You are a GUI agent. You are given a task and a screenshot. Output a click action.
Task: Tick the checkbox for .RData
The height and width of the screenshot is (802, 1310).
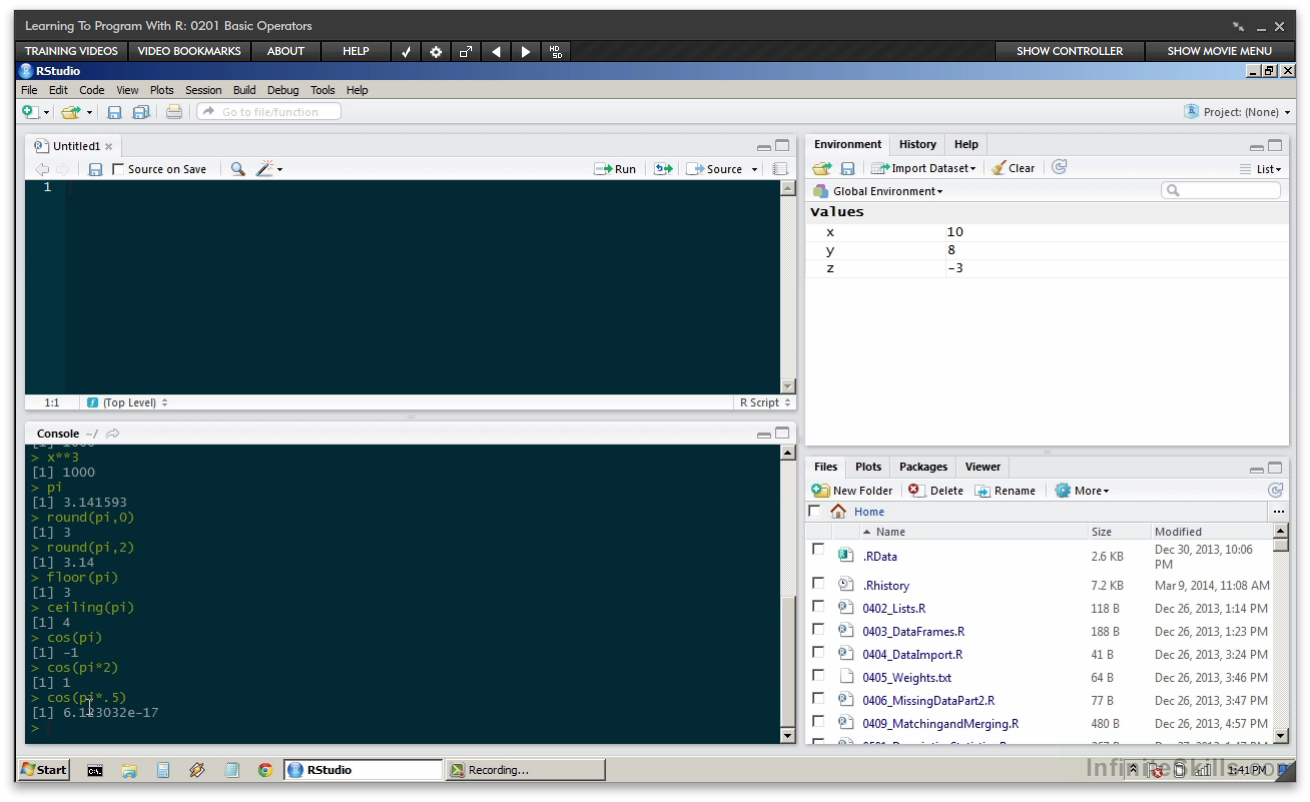[x=818, y=549]
